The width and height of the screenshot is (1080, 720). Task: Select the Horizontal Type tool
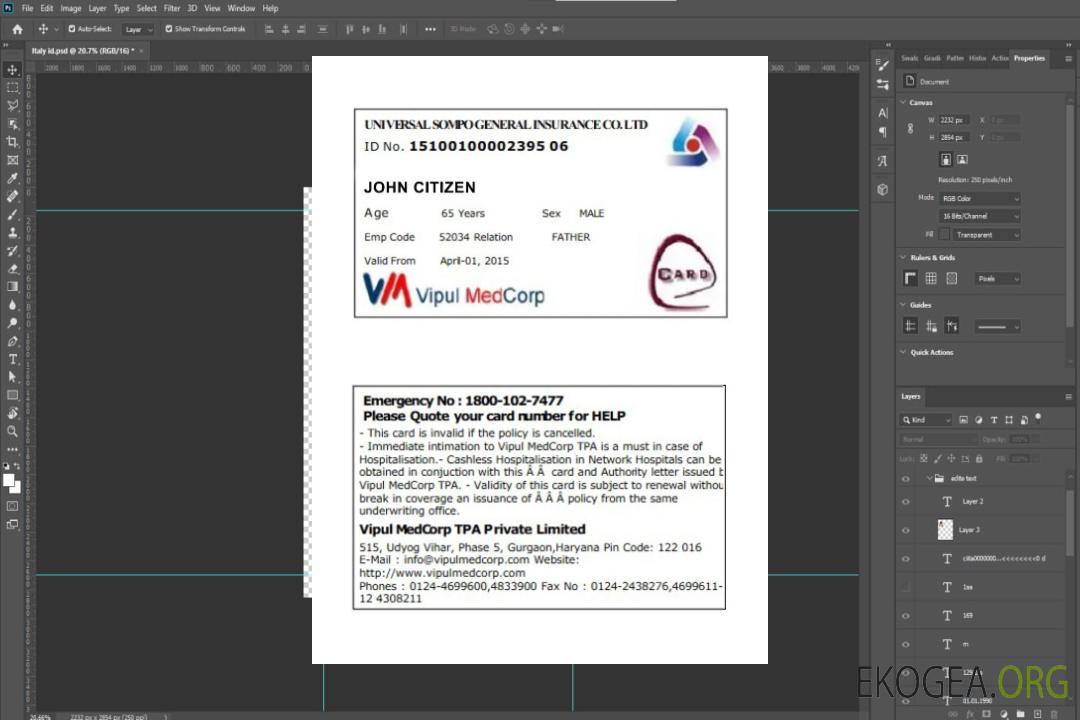point(12,359)
